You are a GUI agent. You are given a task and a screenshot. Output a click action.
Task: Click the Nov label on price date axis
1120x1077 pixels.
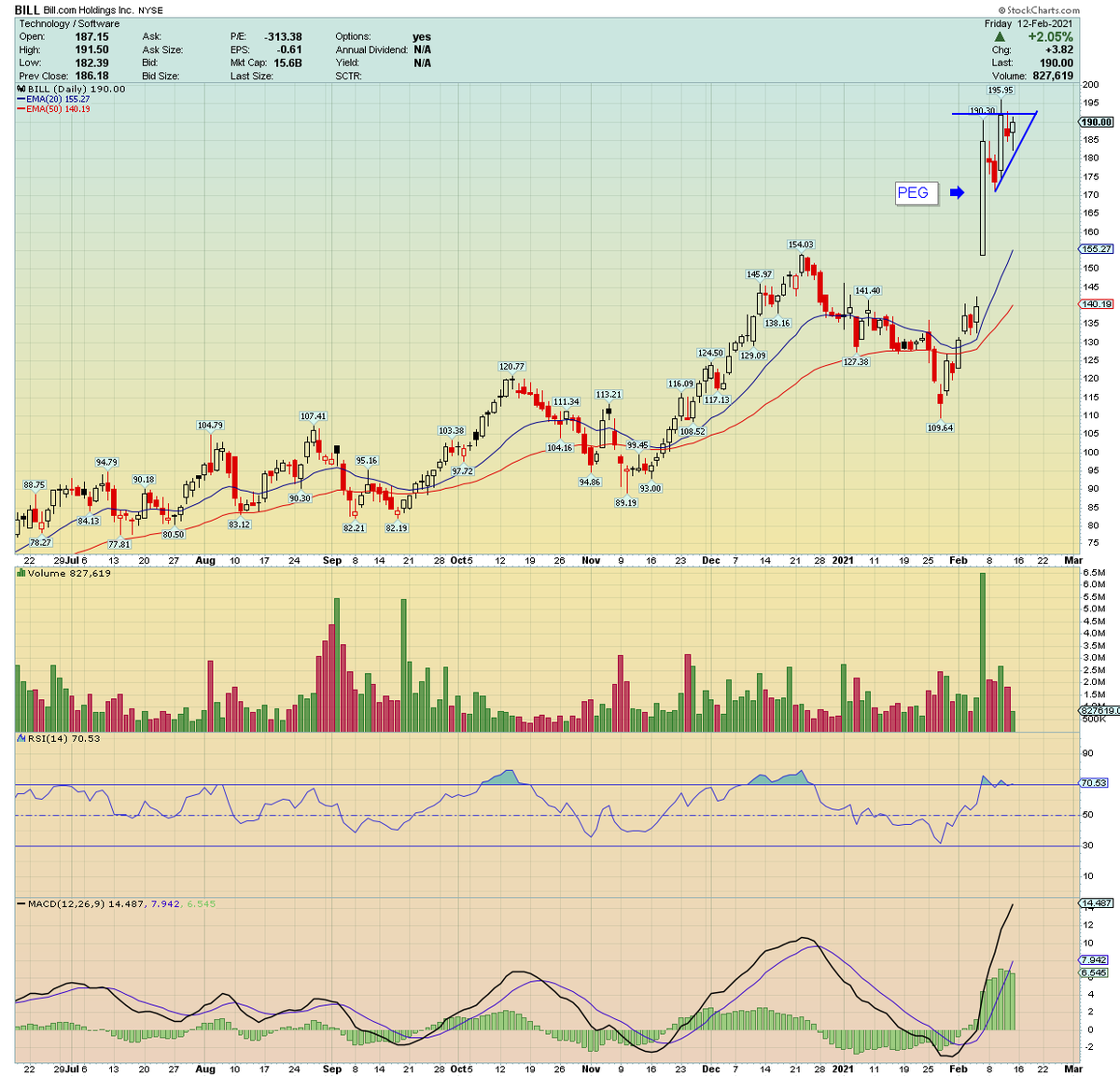pos(591,561)
